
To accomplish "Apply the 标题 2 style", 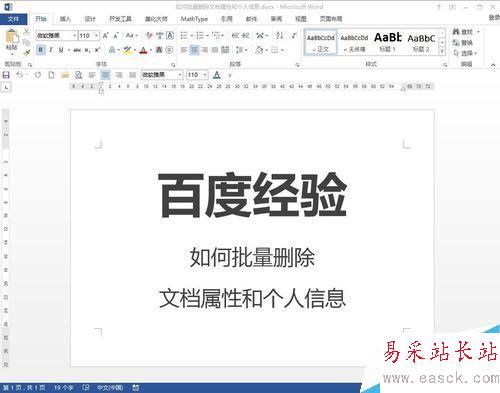I will pyautogui.click(x=421, y=42).
